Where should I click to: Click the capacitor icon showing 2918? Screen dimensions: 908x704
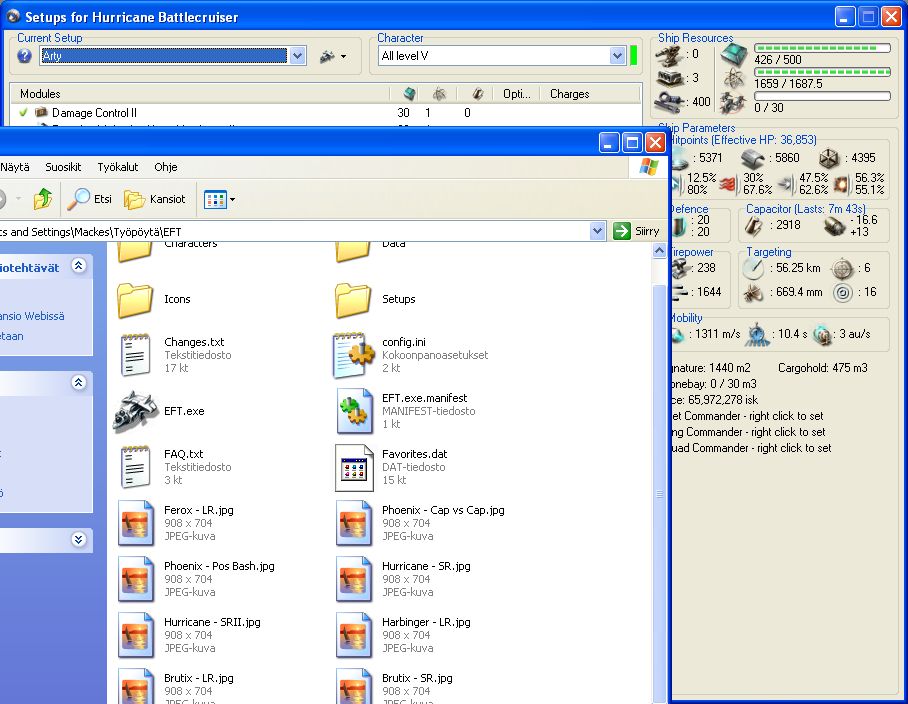754,226
